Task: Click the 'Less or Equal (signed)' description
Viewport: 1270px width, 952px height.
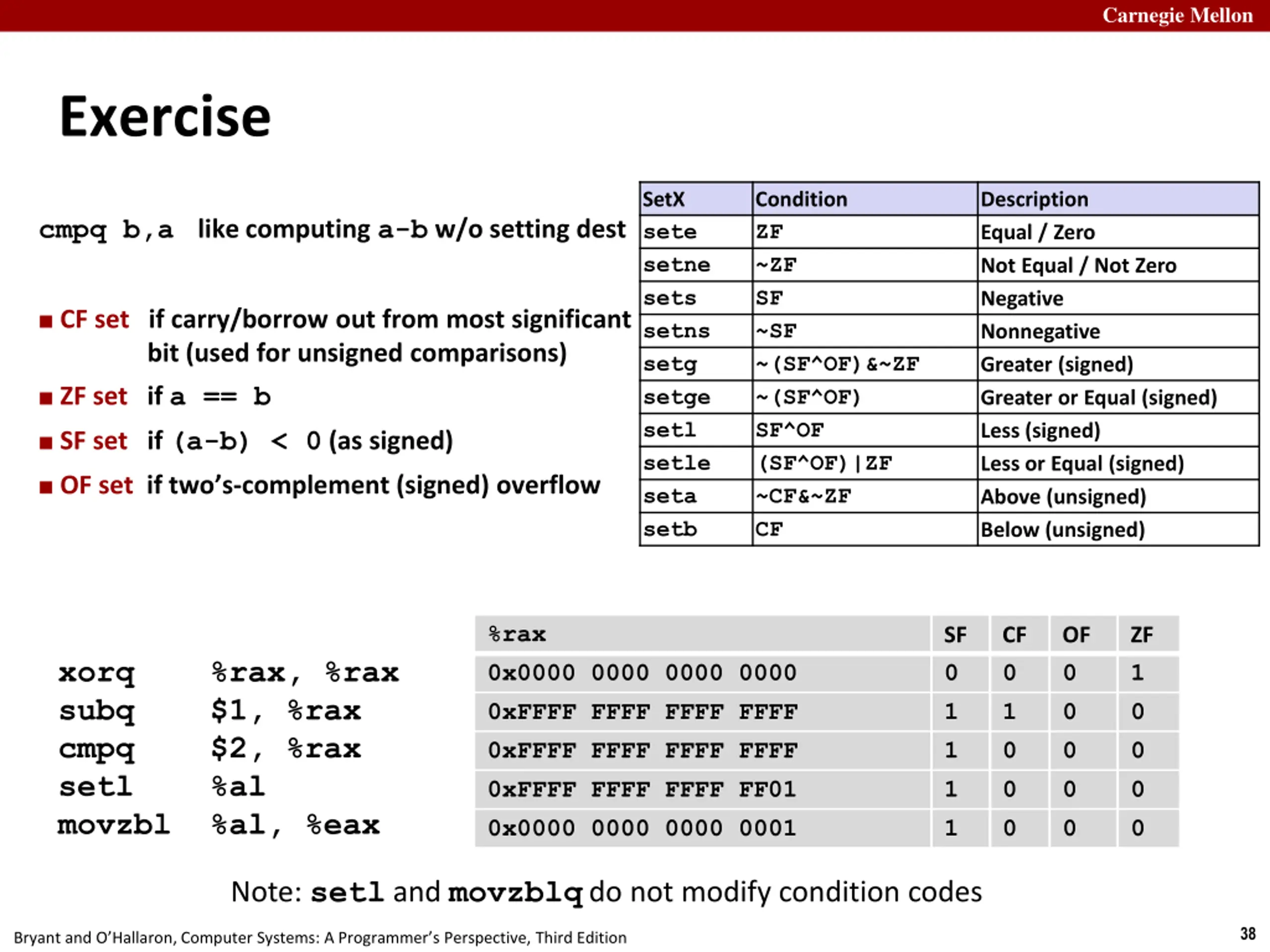Action: coord(1118,463)
